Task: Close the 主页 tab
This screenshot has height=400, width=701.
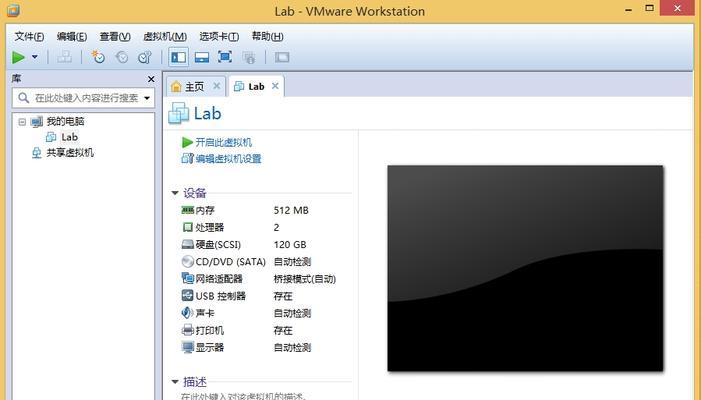Action: point(217,86)
